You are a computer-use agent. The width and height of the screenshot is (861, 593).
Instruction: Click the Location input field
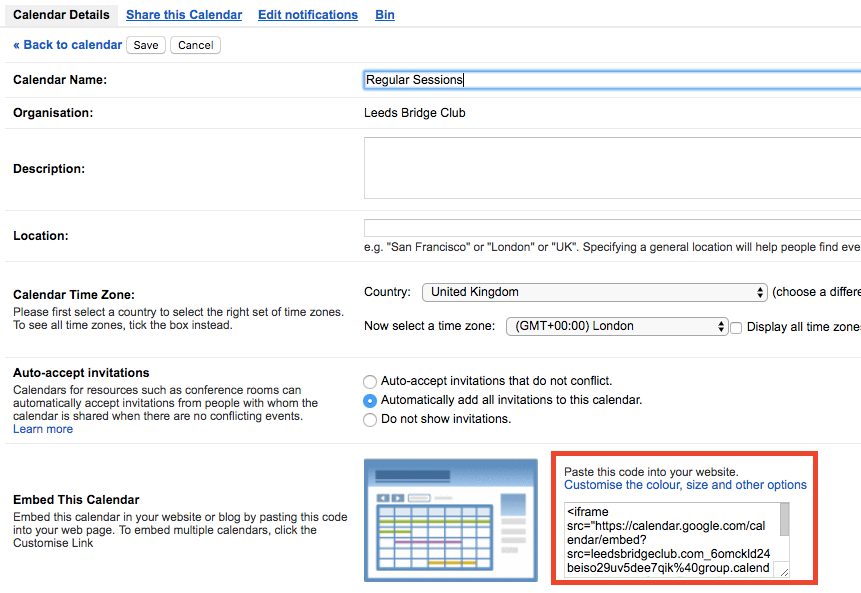tap(612, 228)
